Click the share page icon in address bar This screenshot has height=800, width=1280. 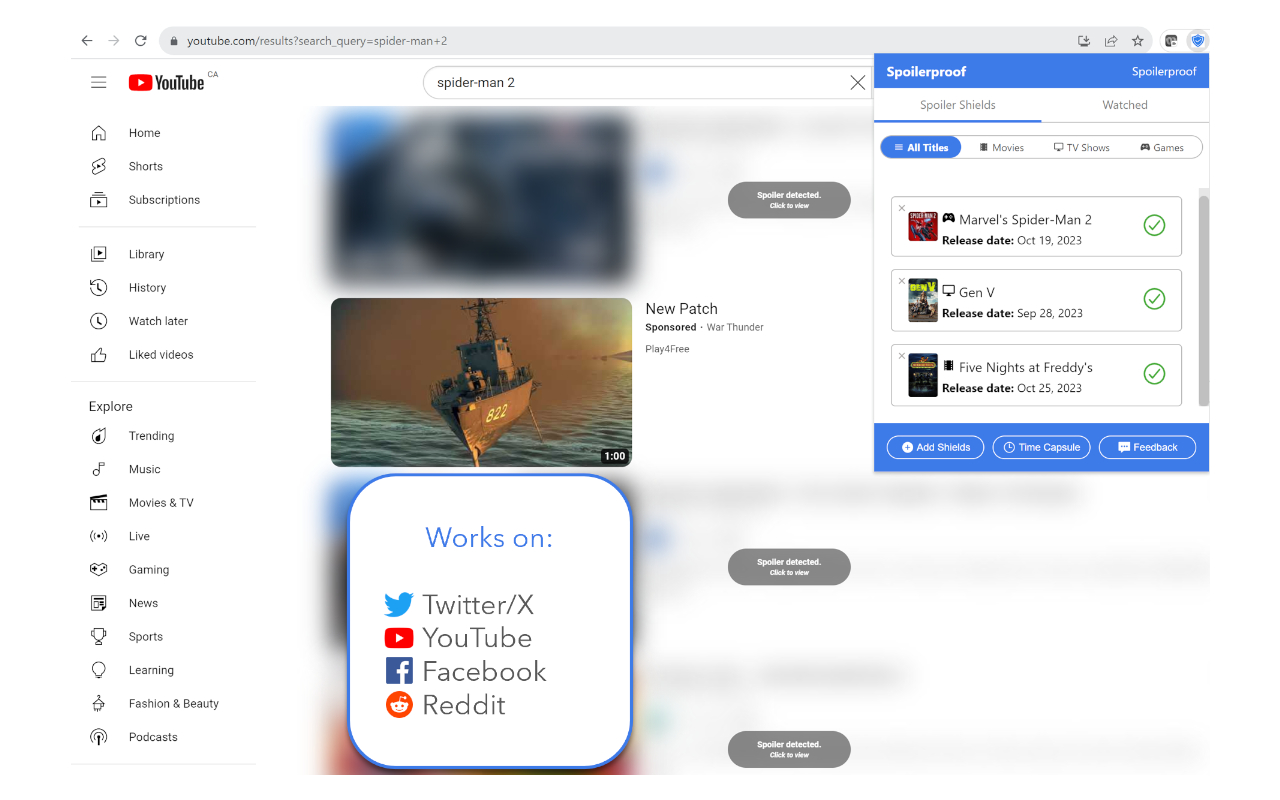(x=1111, y=41)
